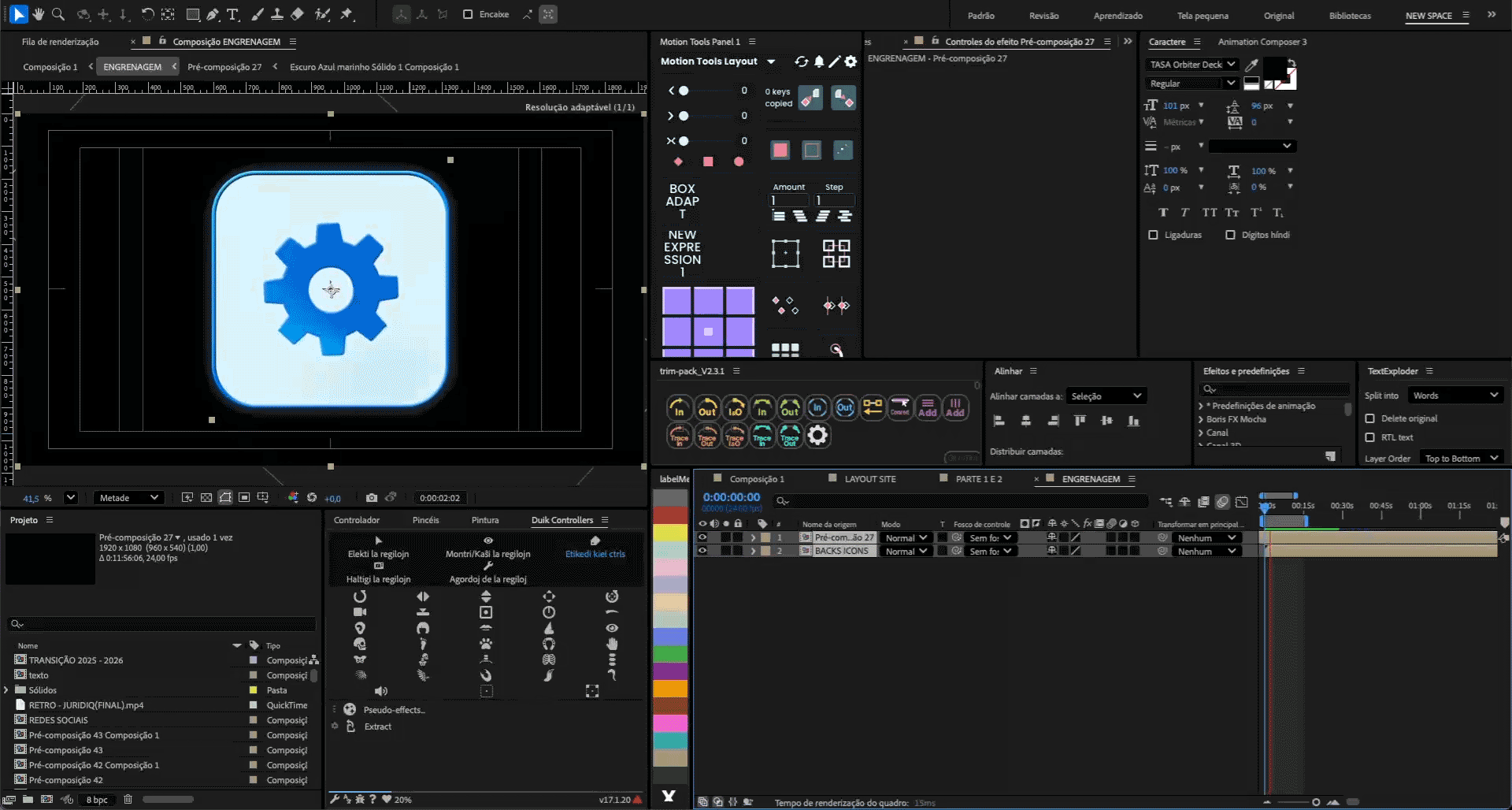This screenshot has height=810, width=1512.
Task: Open Layer Order Top to Bottom dropdown
Action: click(1462, 458)
